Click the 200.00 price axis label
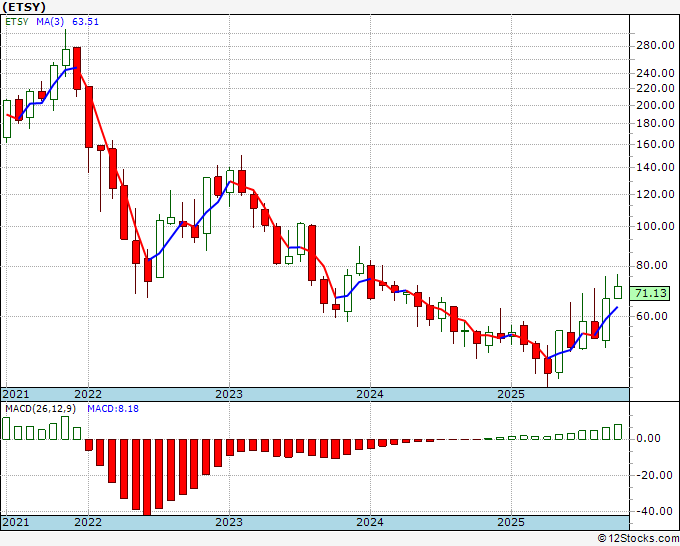Viewport: 680px width, 546px height. (x=655, y=105)
